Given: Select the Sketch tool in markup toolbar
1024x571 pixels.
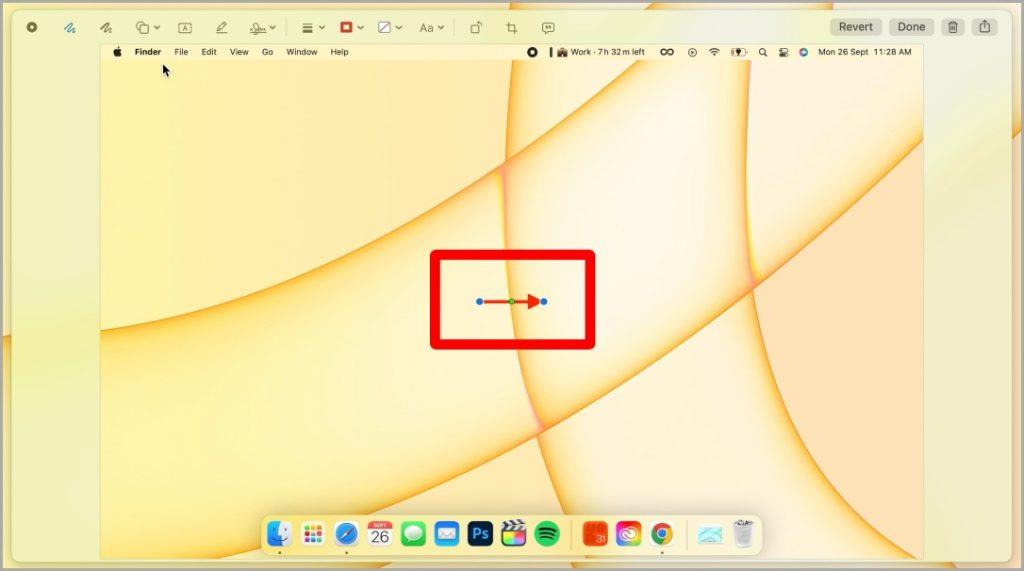Looking at the screenshot, I should [x=70, y=27].
